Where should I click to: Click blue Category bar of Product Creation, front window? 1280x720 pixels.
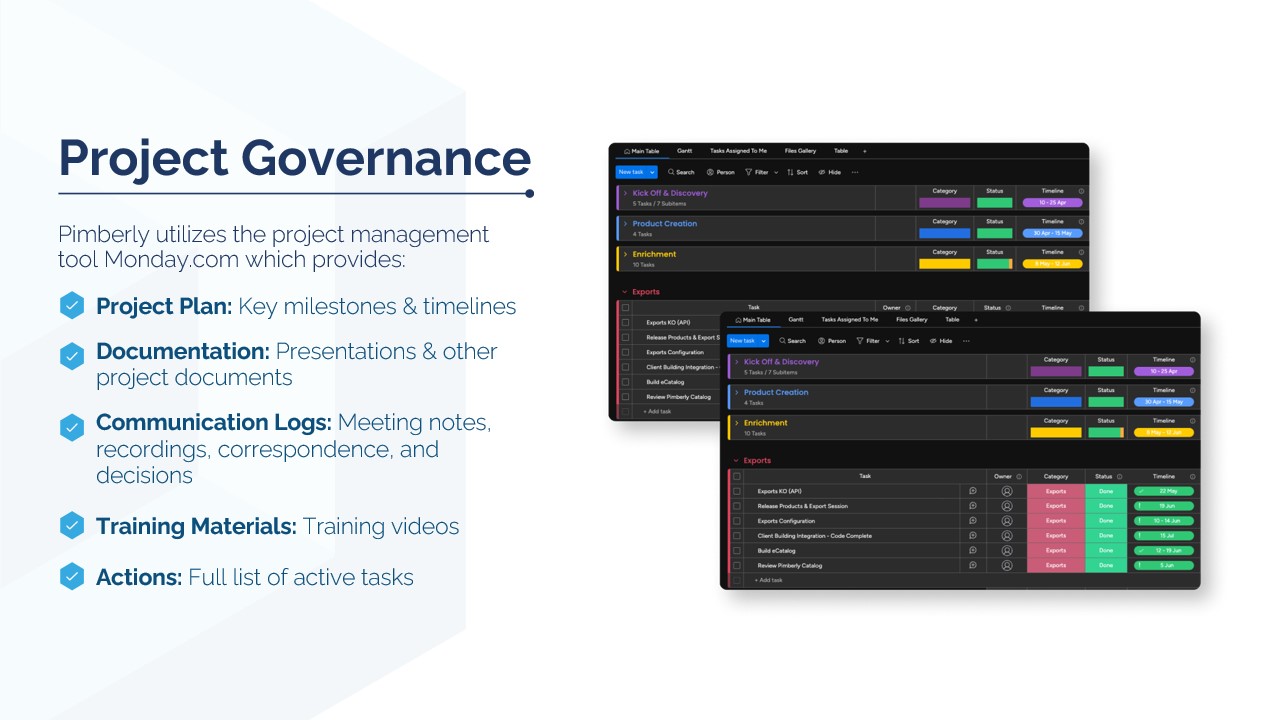coord(1056,402)
